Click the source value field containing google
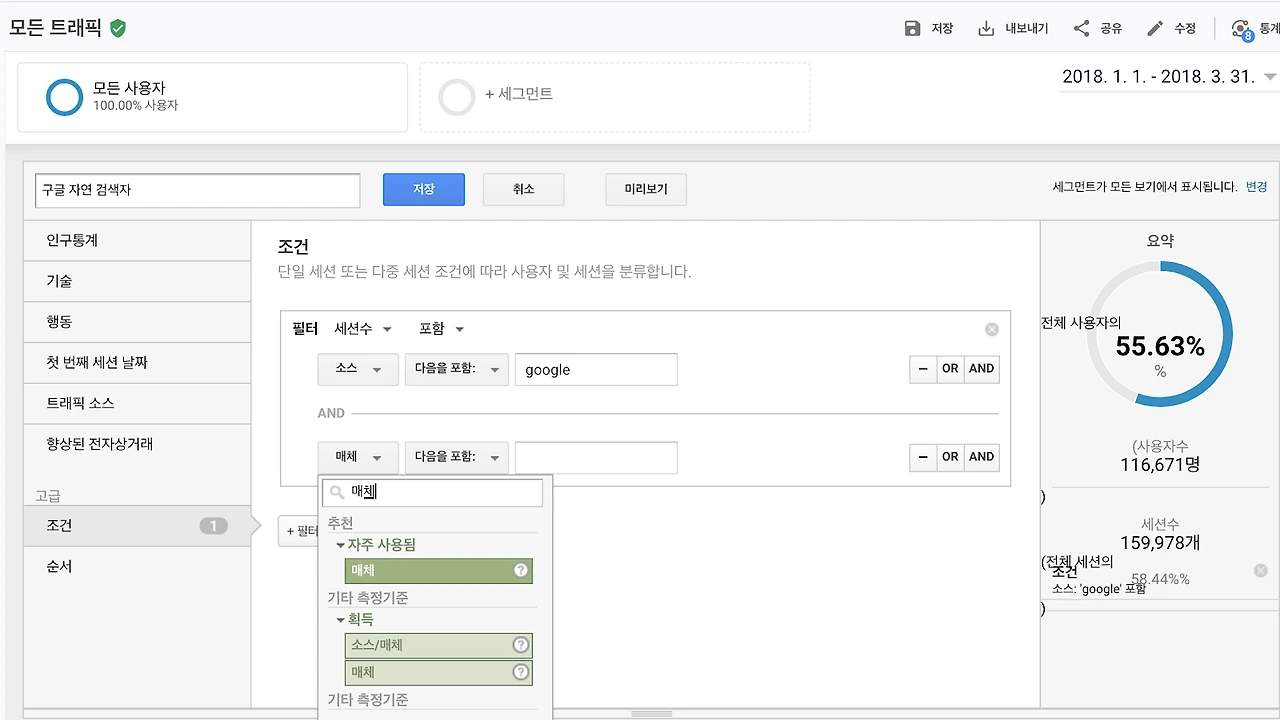The width and height of the screenshot is (1280, 720). (x=596, y=369)
